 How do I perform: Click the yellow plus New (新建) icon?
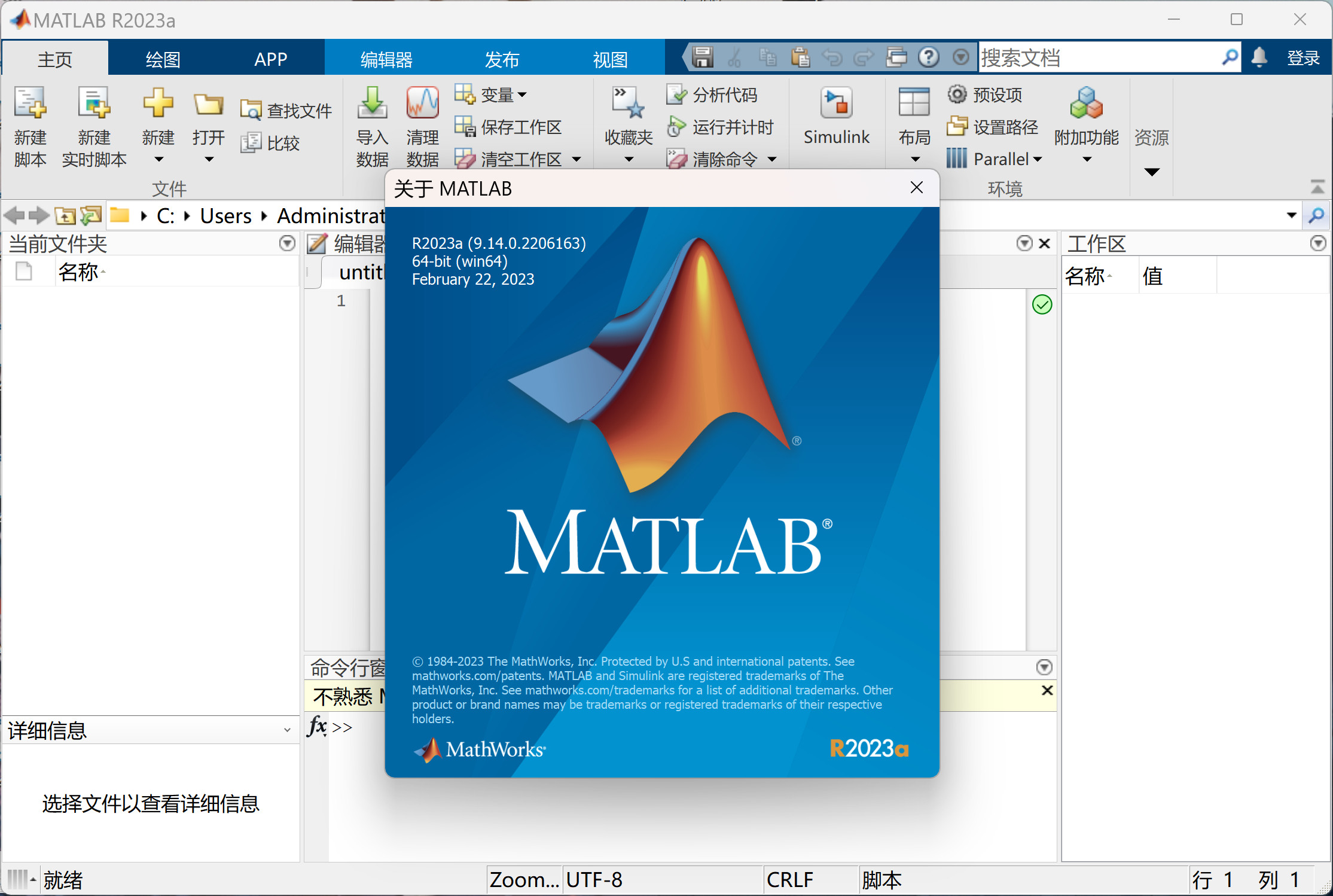pos(158,103)
